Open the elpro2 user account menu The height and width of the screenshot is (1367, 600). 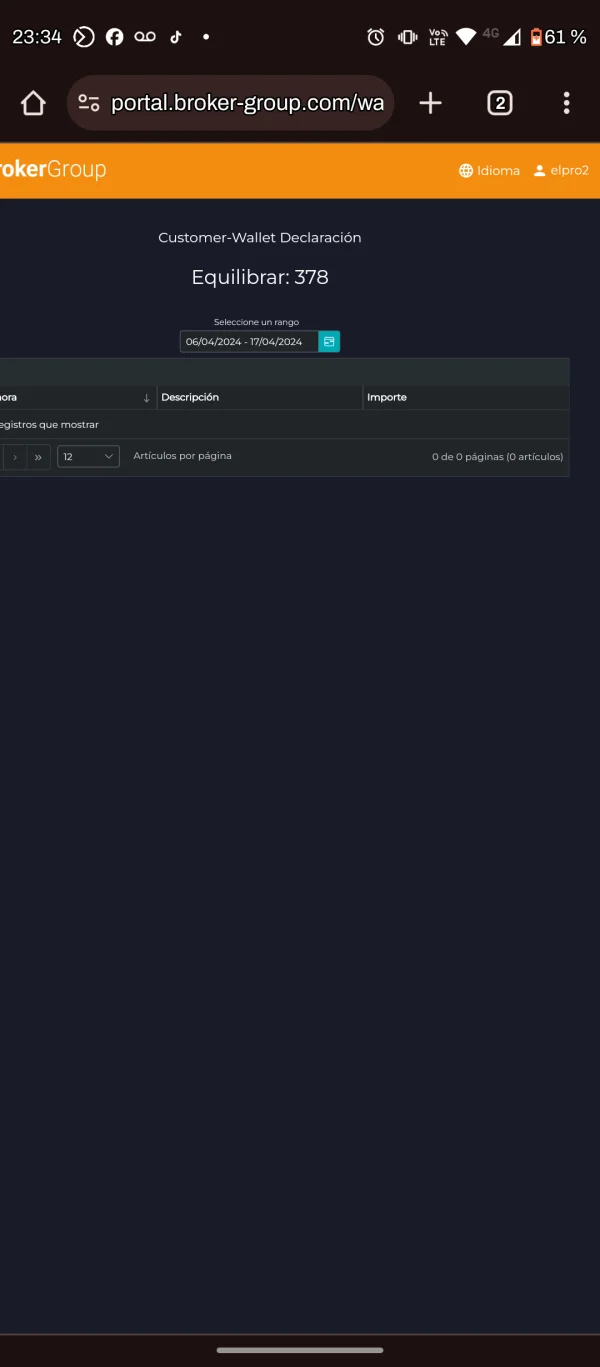561,171
